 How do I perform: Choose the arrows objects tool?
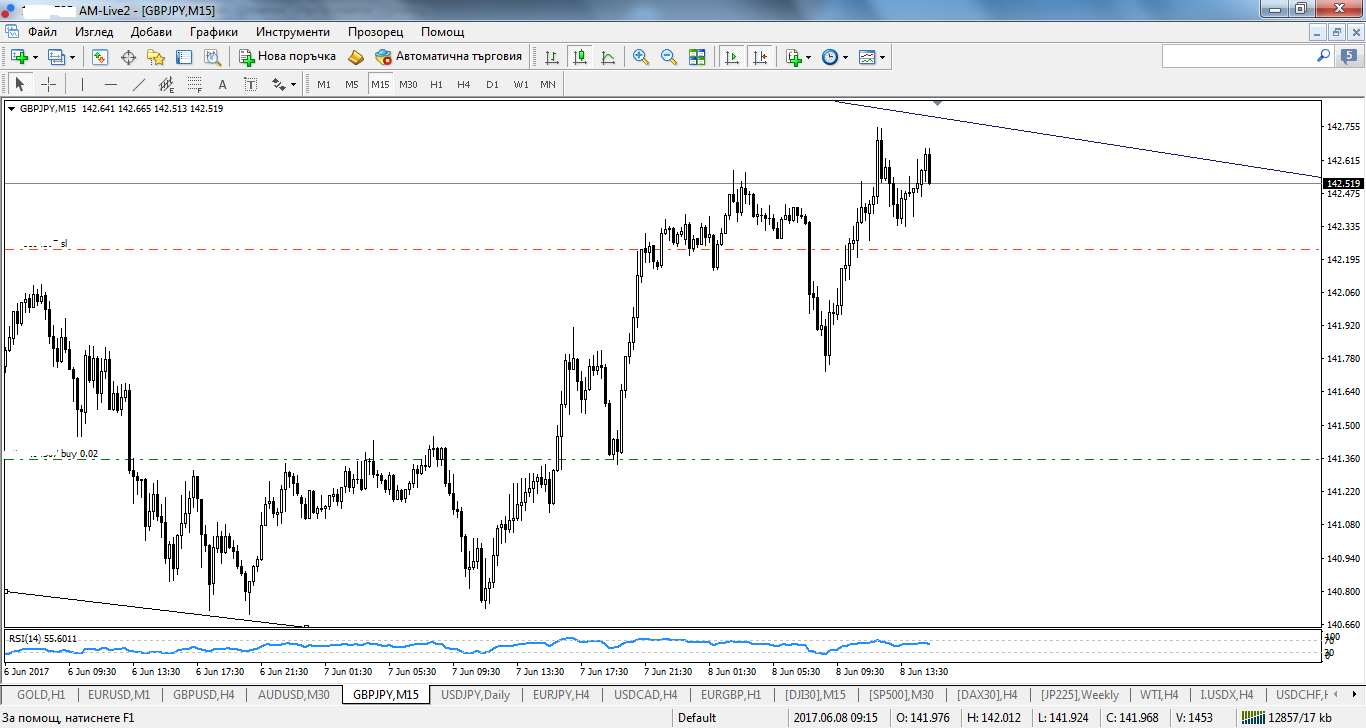(x=279, y=84)
